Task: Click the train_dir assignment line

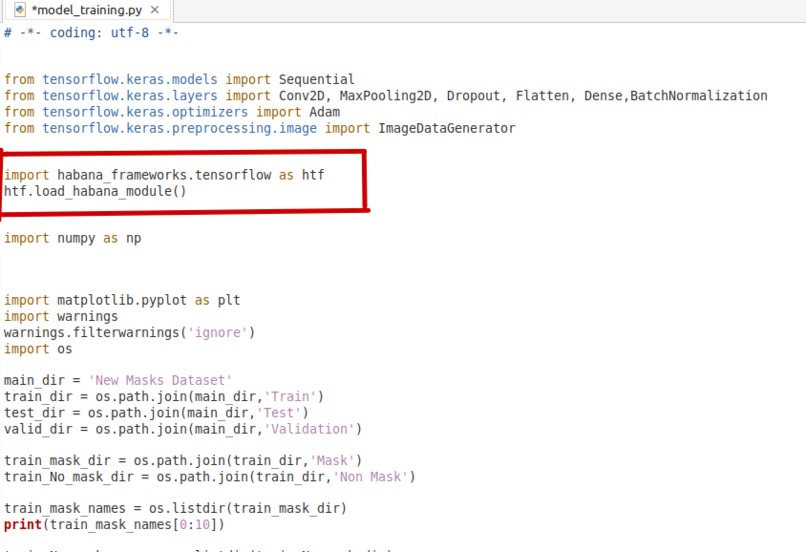Action: (x=163, y=397)
